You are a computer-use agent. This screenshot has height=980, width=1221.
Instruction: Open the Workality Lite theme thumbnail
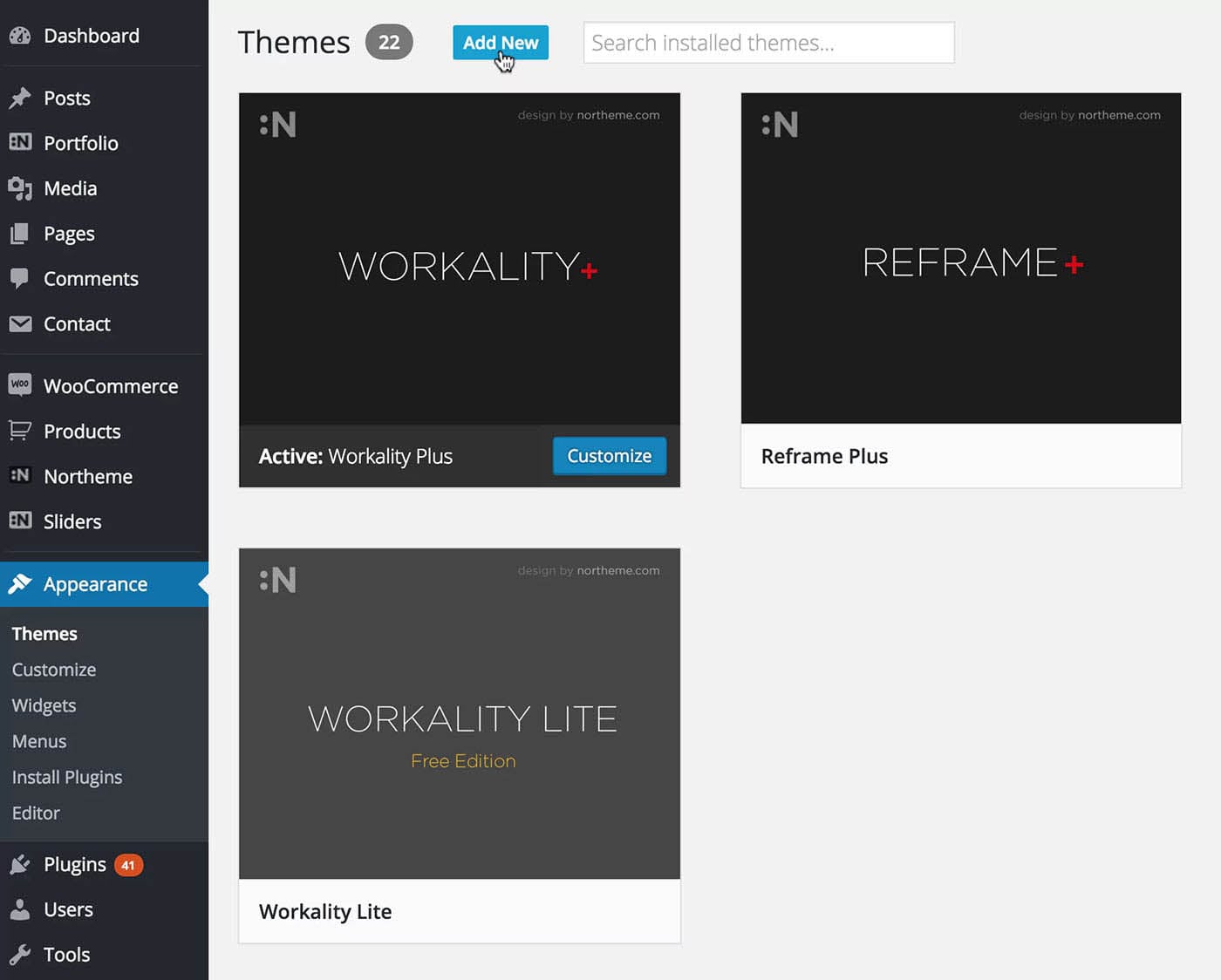tap(460, 714)
